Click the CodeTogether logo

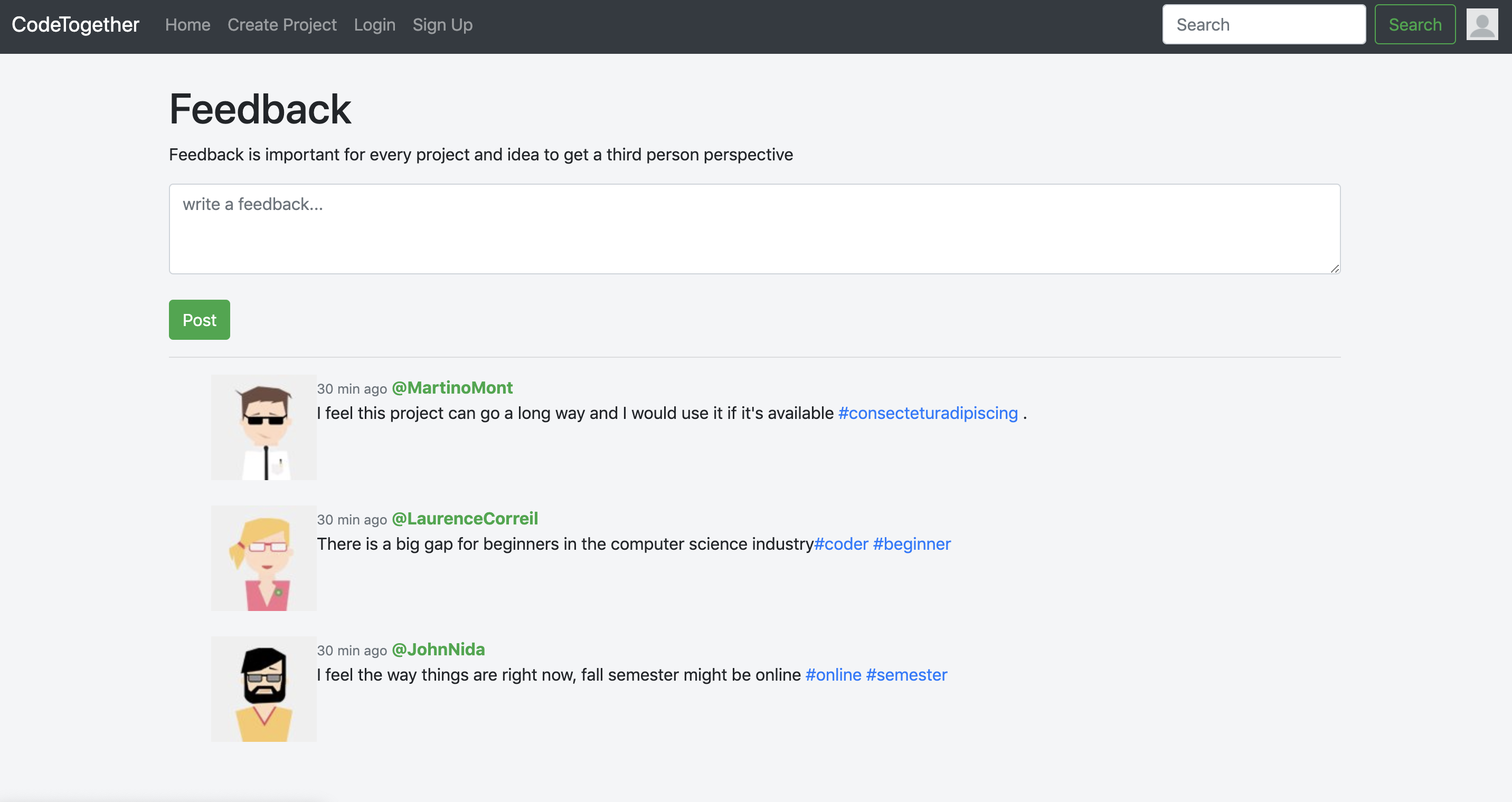pos(75,25)
